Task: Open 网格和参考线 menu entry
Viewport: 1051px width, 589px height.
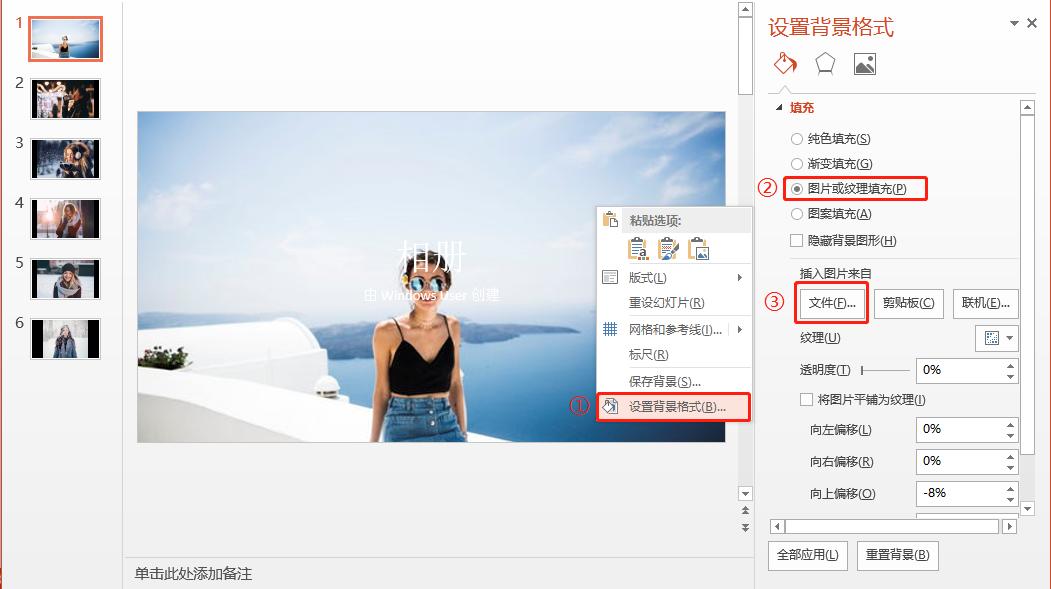Action: coord(674,330)
